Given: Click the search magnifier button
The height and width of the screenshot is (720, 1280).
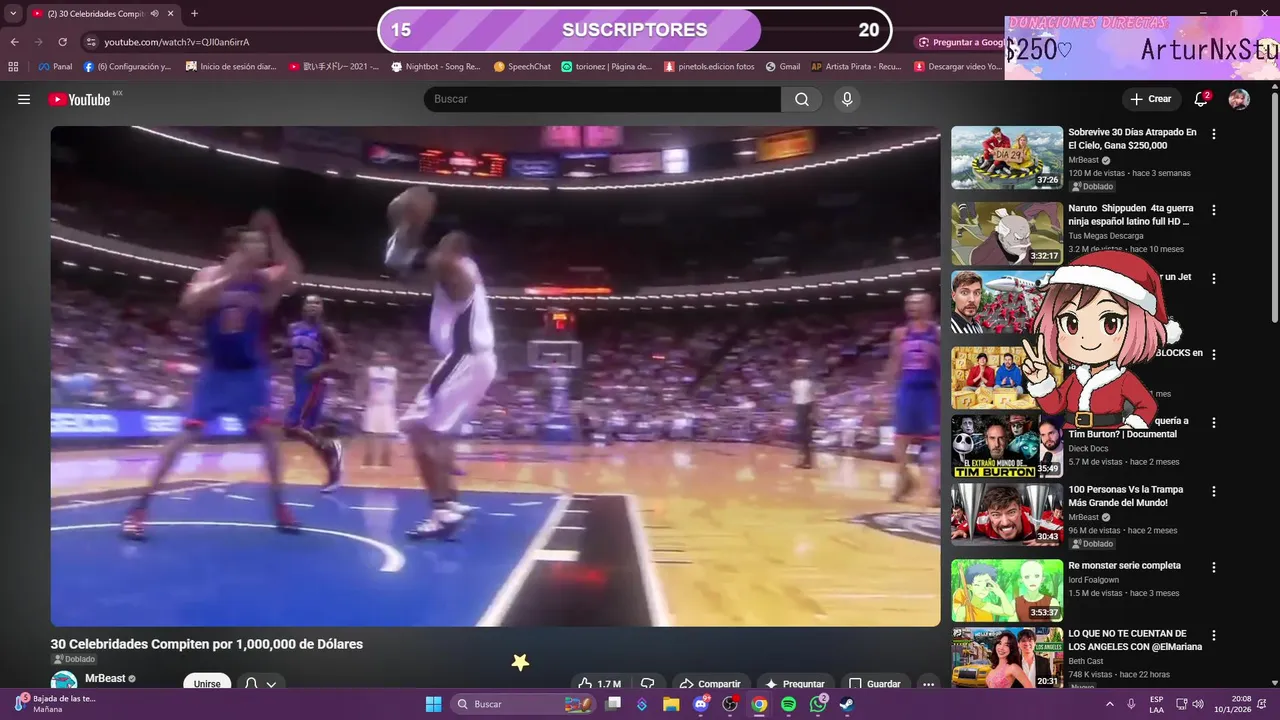Looking at the screenshot, I should click(802, 99).
